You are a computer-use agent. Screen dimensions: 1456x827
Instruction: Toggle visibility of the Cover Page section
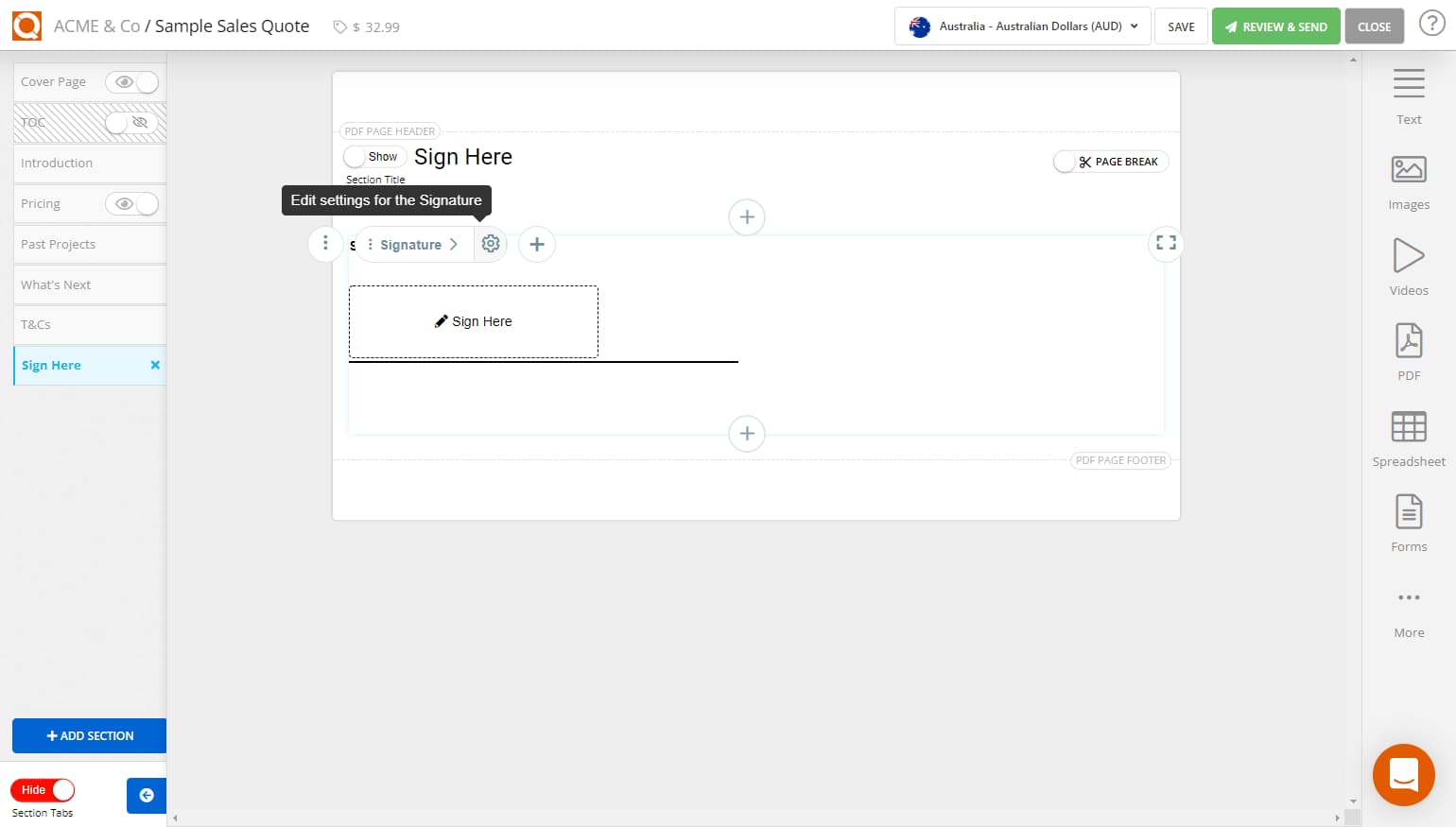click(x=131, y=82)
